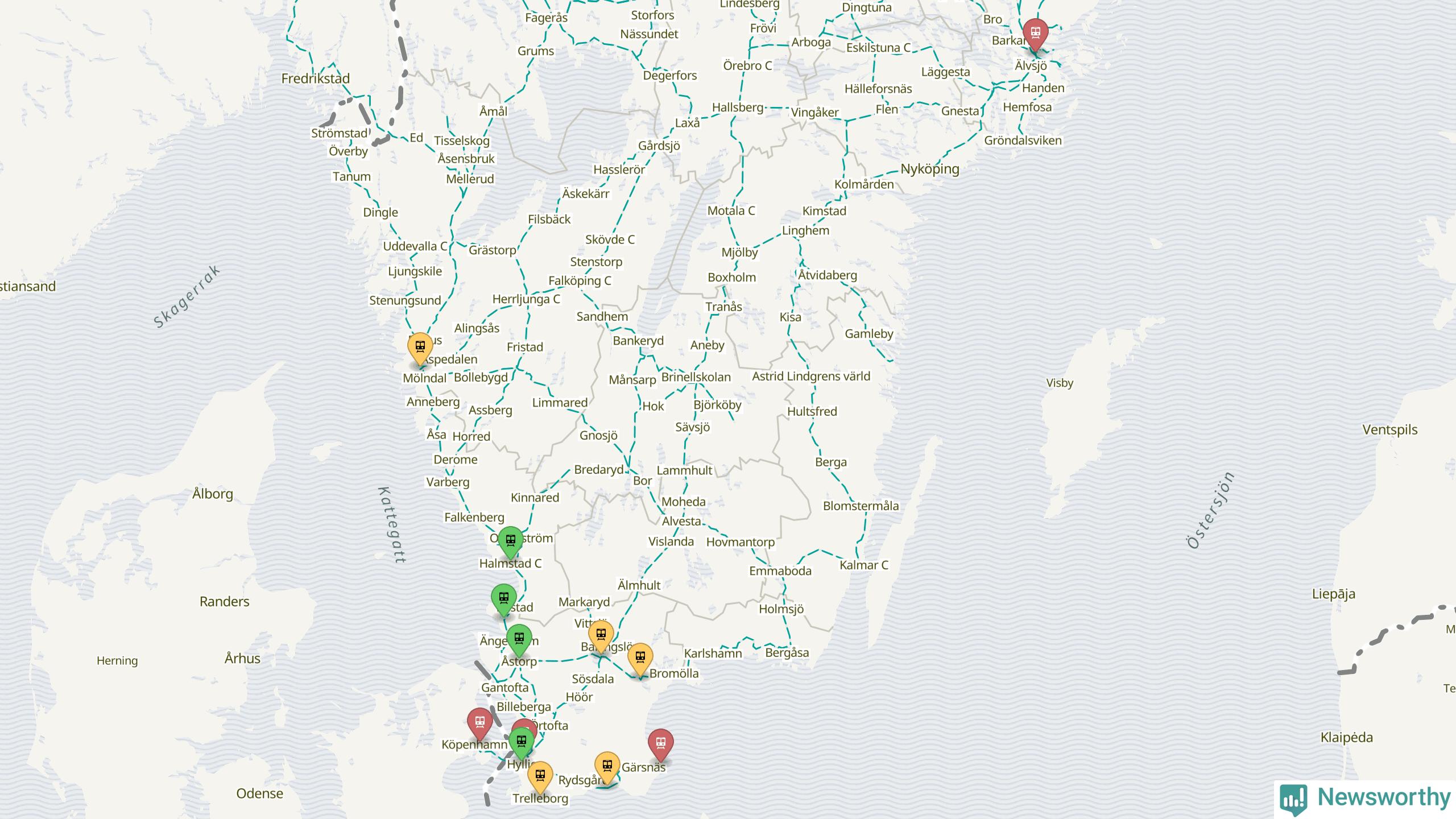
Task: Click the Fredrikstad city label
Action: pyautogui.click(x=316, y=78)
